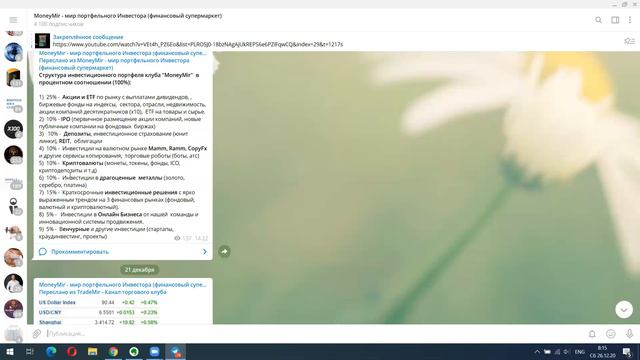The height and width of the screenshot is (360, 640).
Task: Click the network signal tray icon
Action: coord(557,352)
